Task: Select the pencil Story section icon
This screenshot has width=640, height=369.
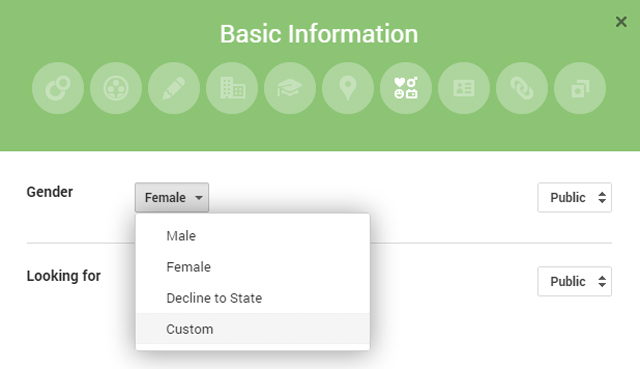Action: point(174,88)
